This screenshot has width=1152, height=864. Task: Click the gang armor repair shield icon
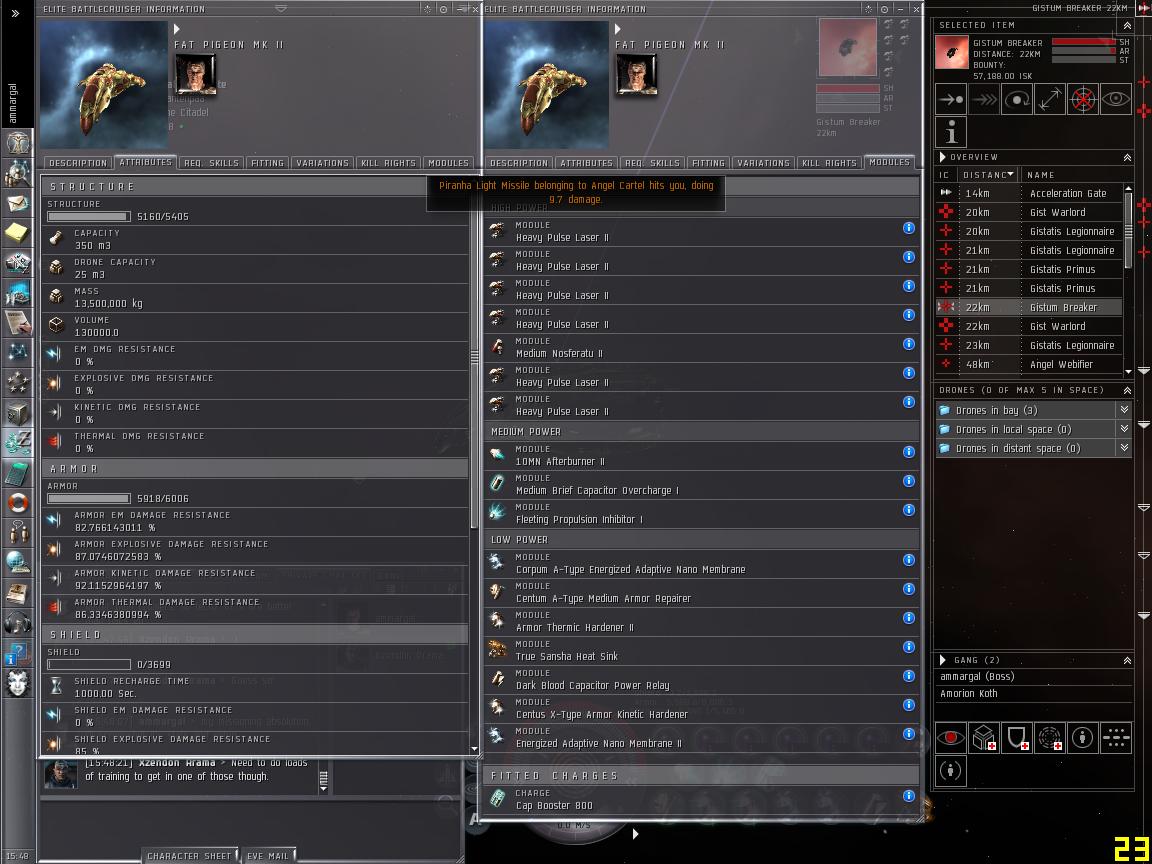click(x=1016, y=738)
